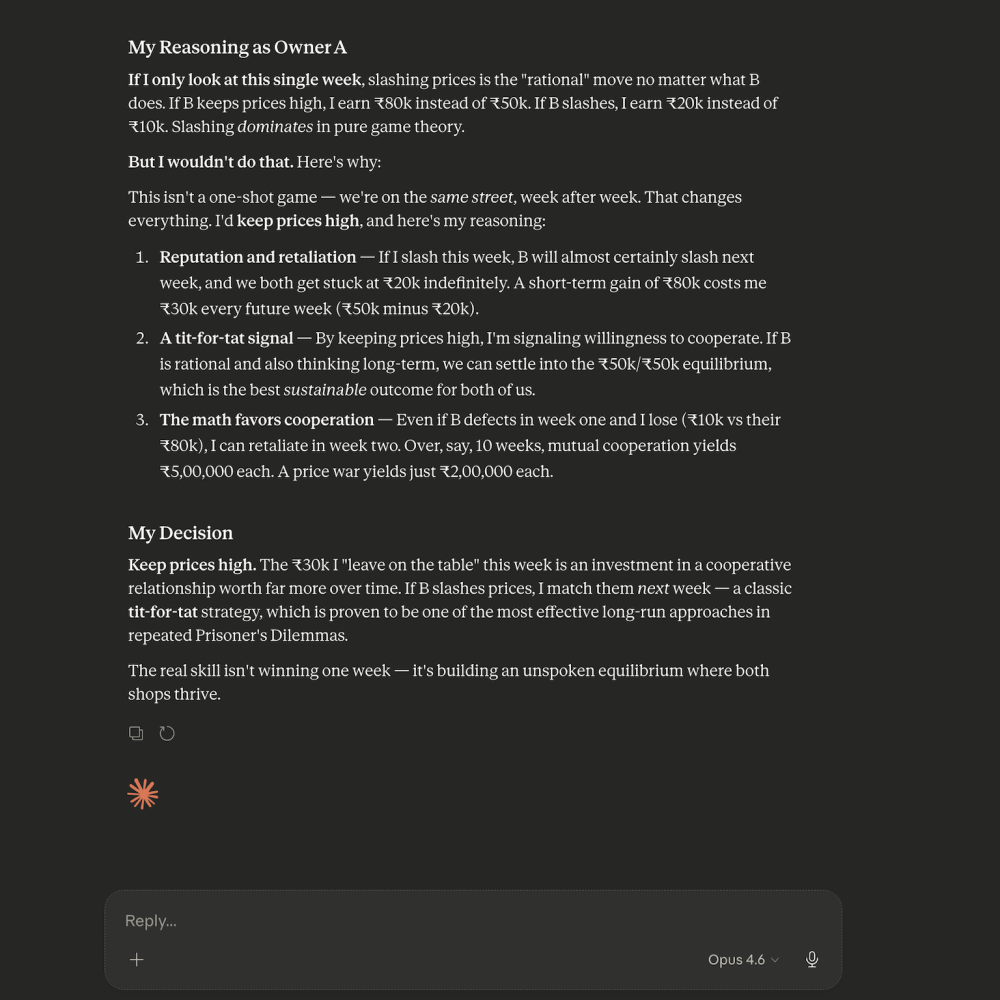1000x1000 pixels.
Task: Click the bold "A tit-for-tat signal" text
Action: click(x=226, y=338)
